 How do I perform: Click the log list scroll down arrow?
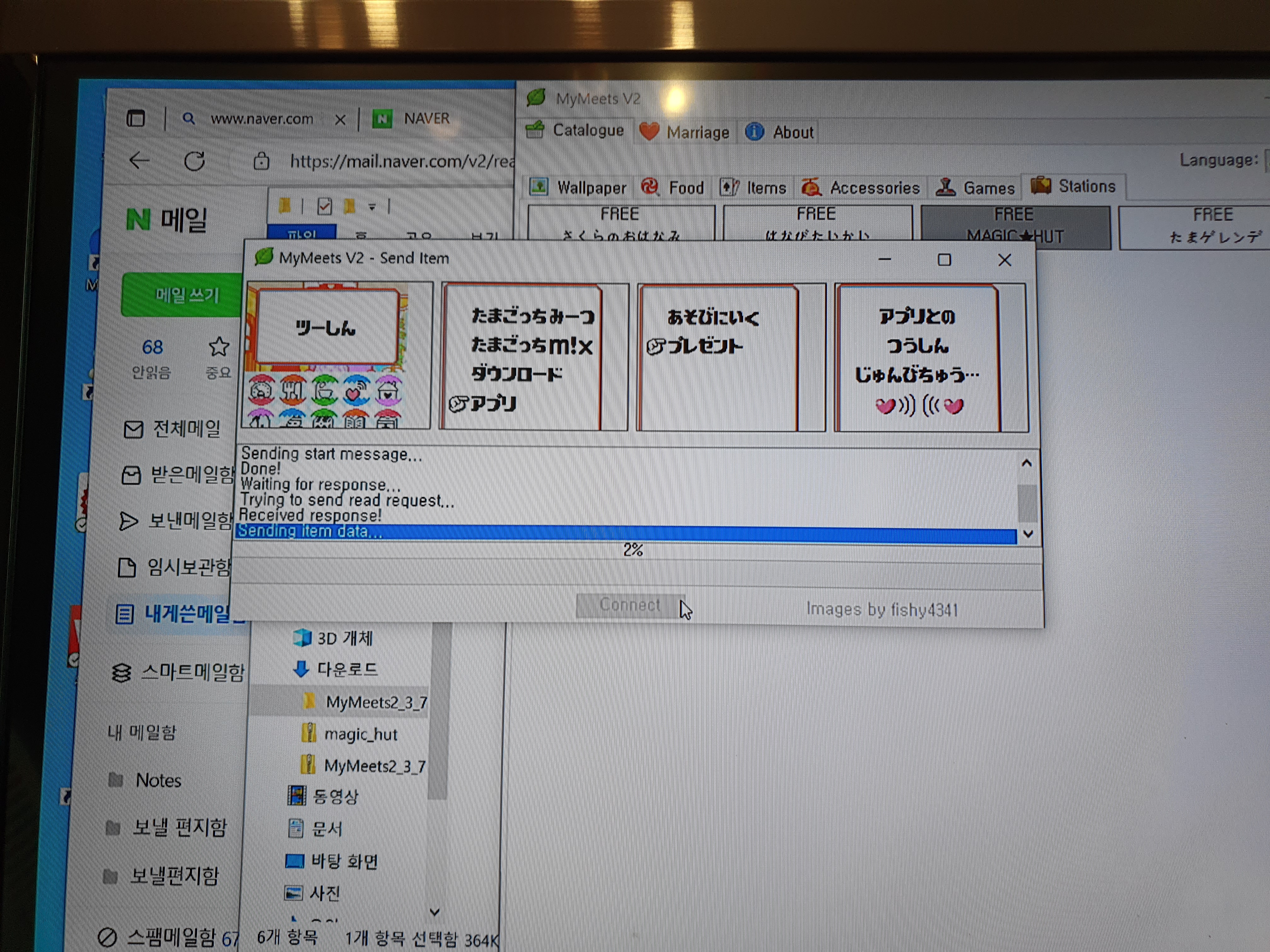tap(1028, 534)
